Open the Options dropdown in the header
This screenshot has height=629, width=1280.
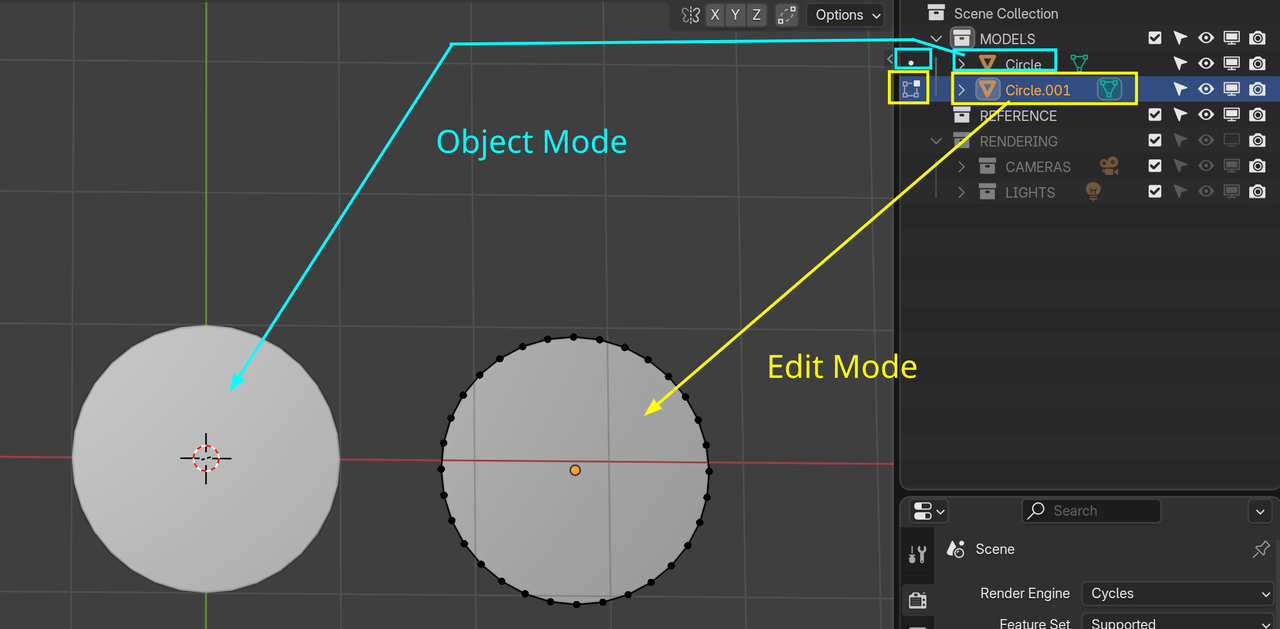click(845, 15)
